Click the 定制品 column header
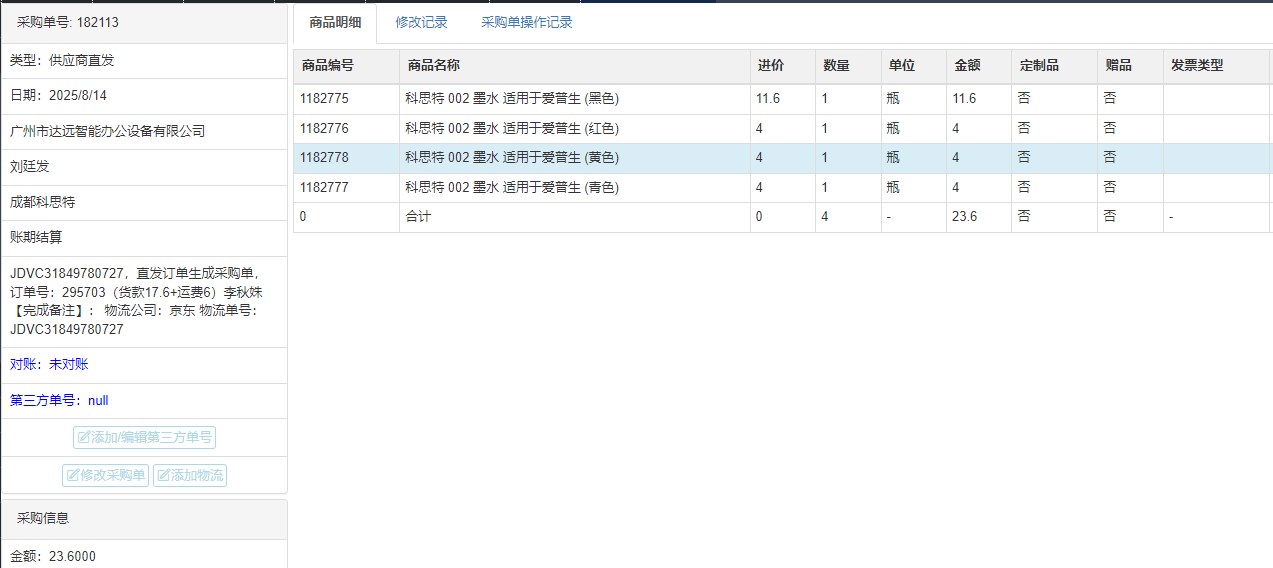 [x=1054, y=66]
